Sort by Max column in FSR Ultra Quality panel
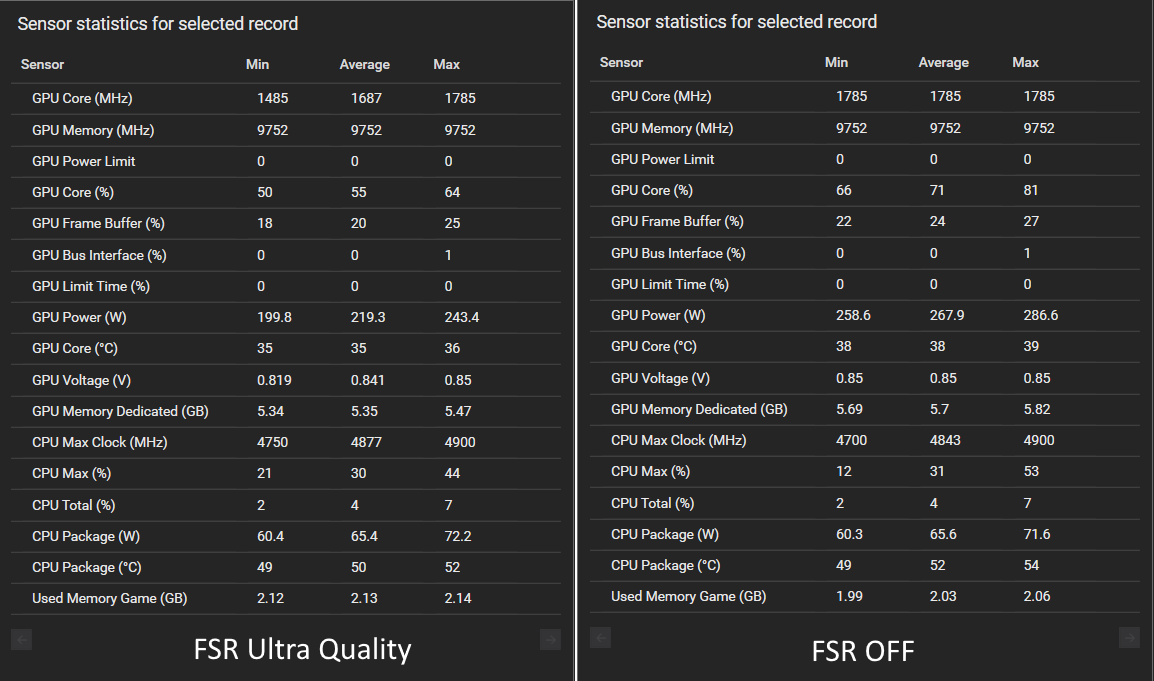The height and width of the screenshot is (681, 1154). click(446, 64)
